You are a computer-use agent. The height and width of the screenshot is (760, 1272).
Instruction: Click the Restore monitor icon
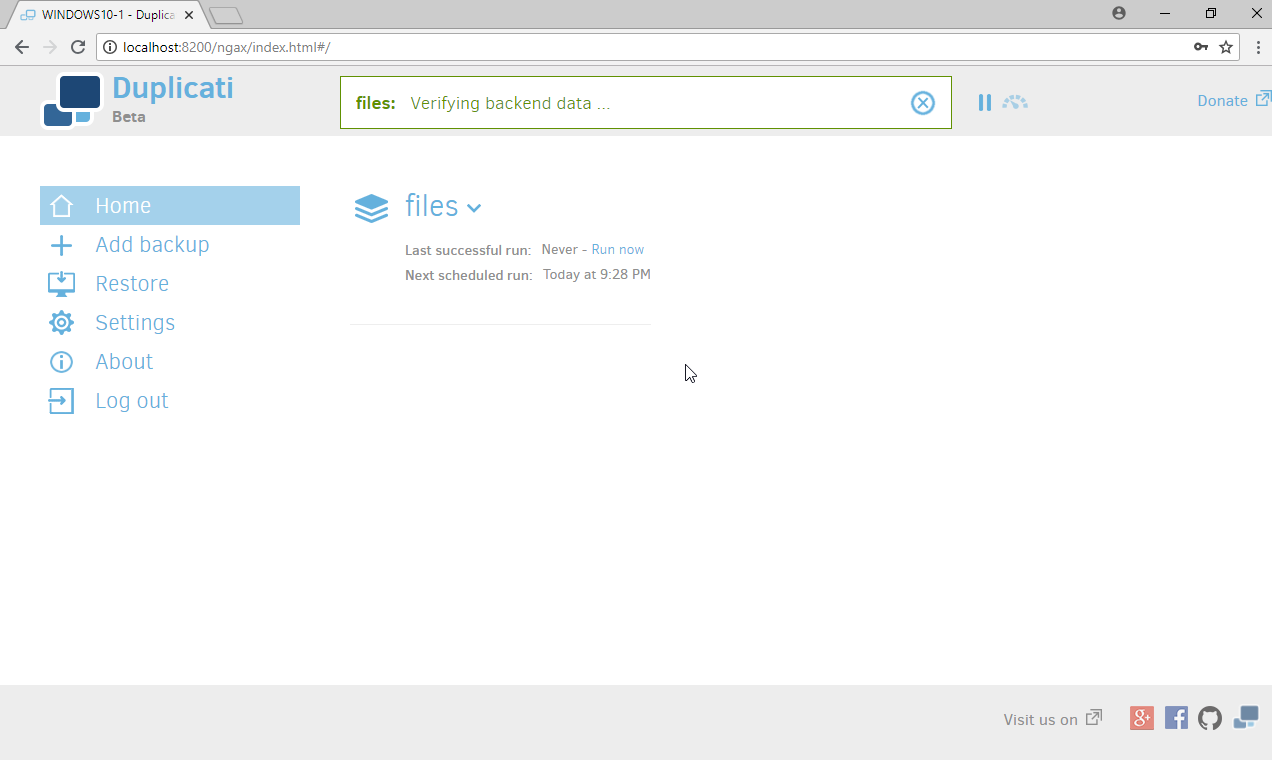(61, 284)
